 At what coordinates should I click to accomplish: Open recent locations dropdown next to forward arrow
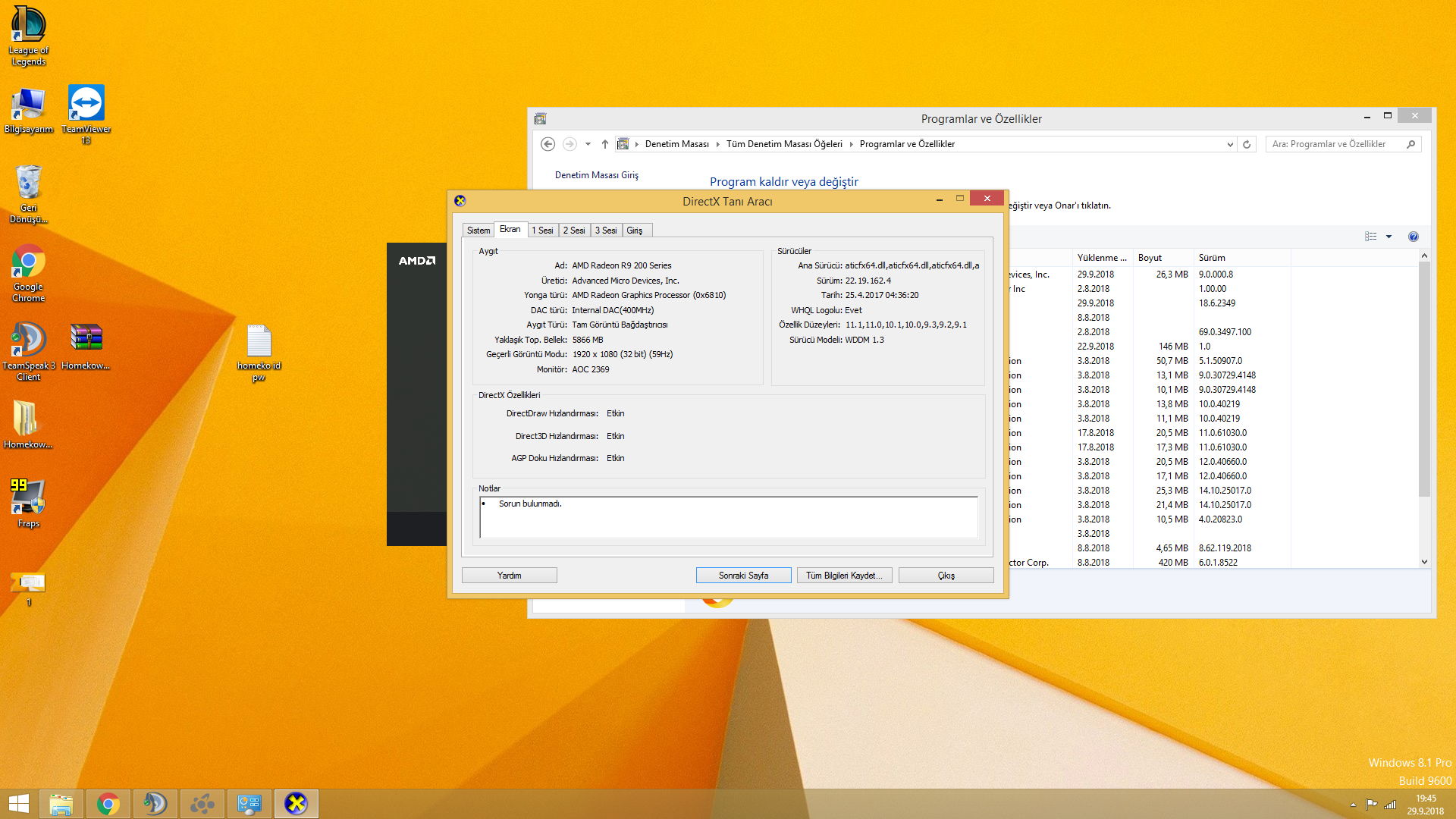pyautogui.click(x=588, y=144)
